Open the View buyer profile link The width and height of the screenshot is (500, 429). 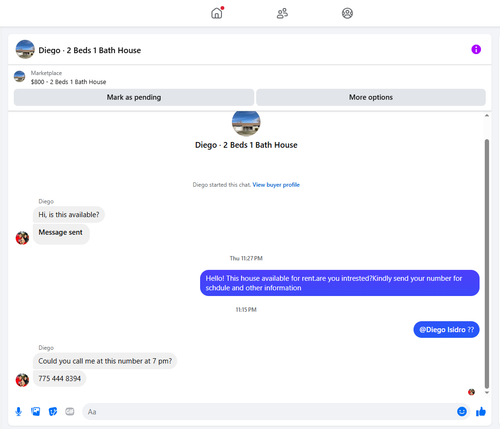[x=276, y=185]
